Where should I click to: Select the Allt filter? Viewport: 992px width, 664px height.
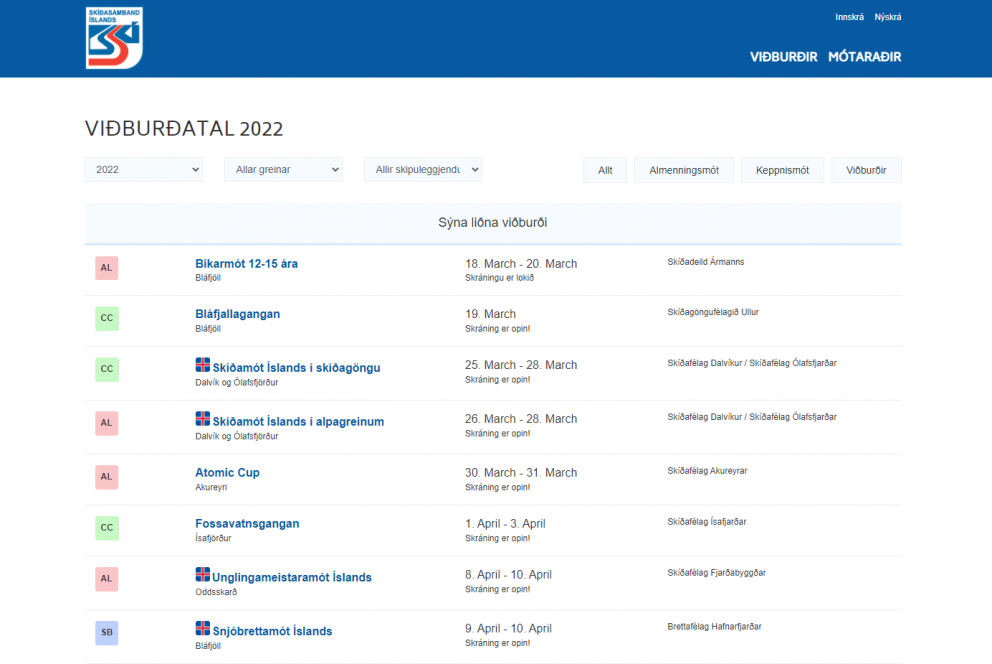pyautogui.click(x=605, y=171)
